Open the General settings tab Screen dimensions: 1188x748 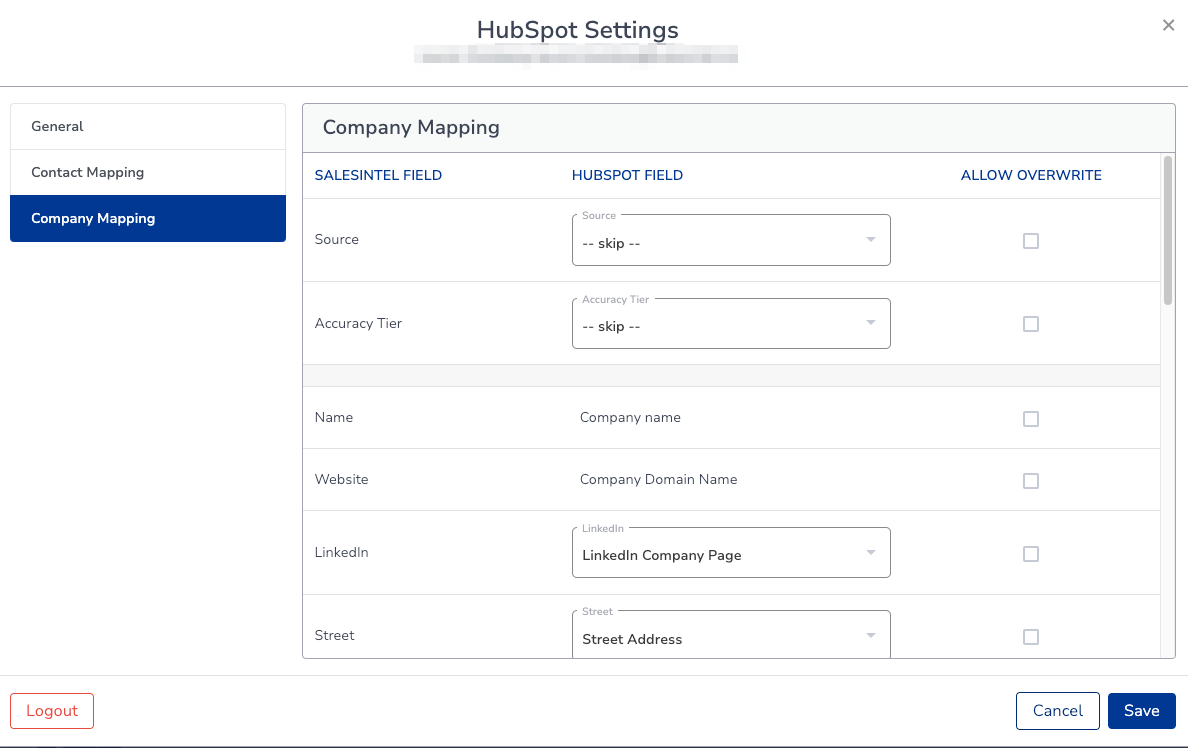click(148, 127)
